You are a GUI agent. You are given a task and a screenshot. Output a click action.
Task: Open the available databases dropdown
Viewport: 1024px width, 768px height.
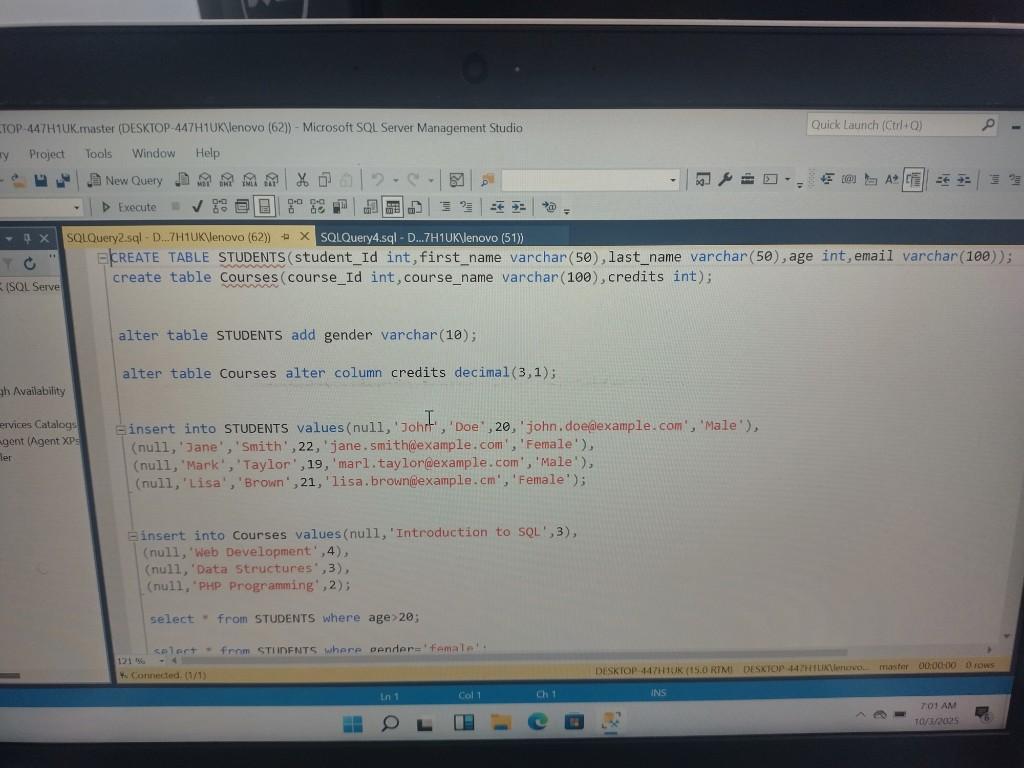pos(76,208)
